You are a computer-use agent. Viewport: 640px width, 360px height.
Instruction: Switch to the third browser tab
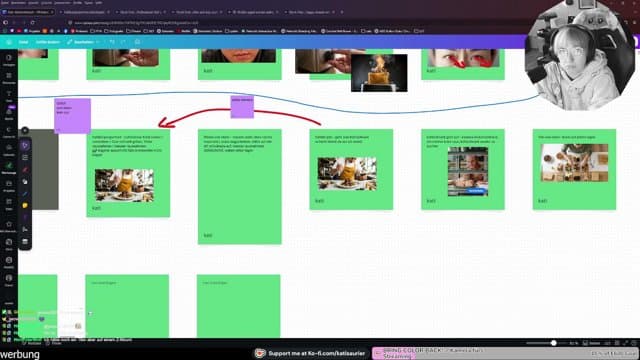140,12
